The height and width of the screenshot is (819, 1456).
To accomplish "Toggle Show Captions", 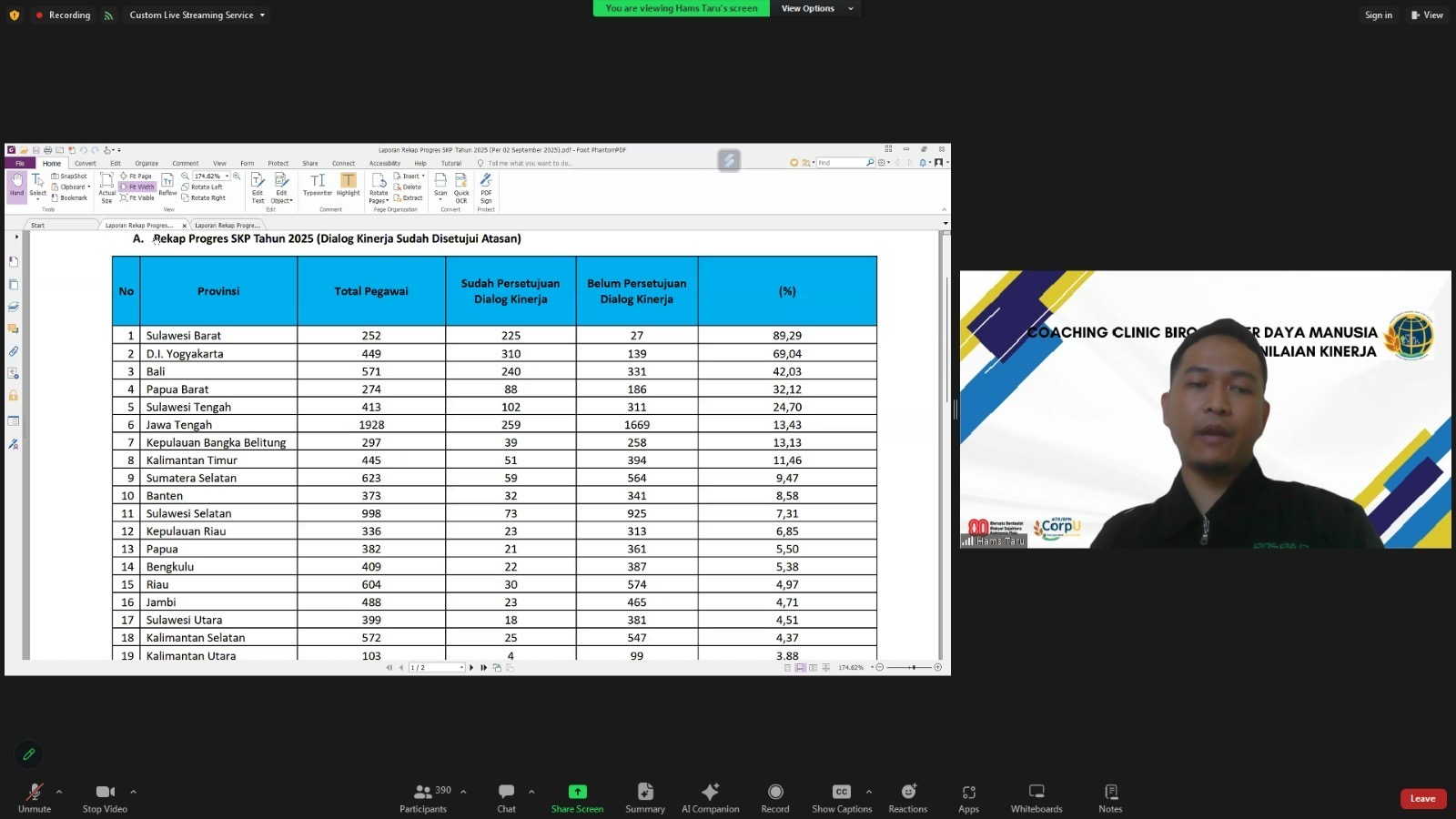I will pos(841,797).
